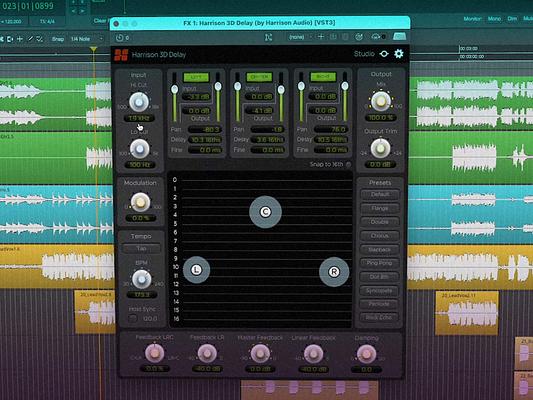
Task: Click the Left channel input fader
Action: coord(175,90)
